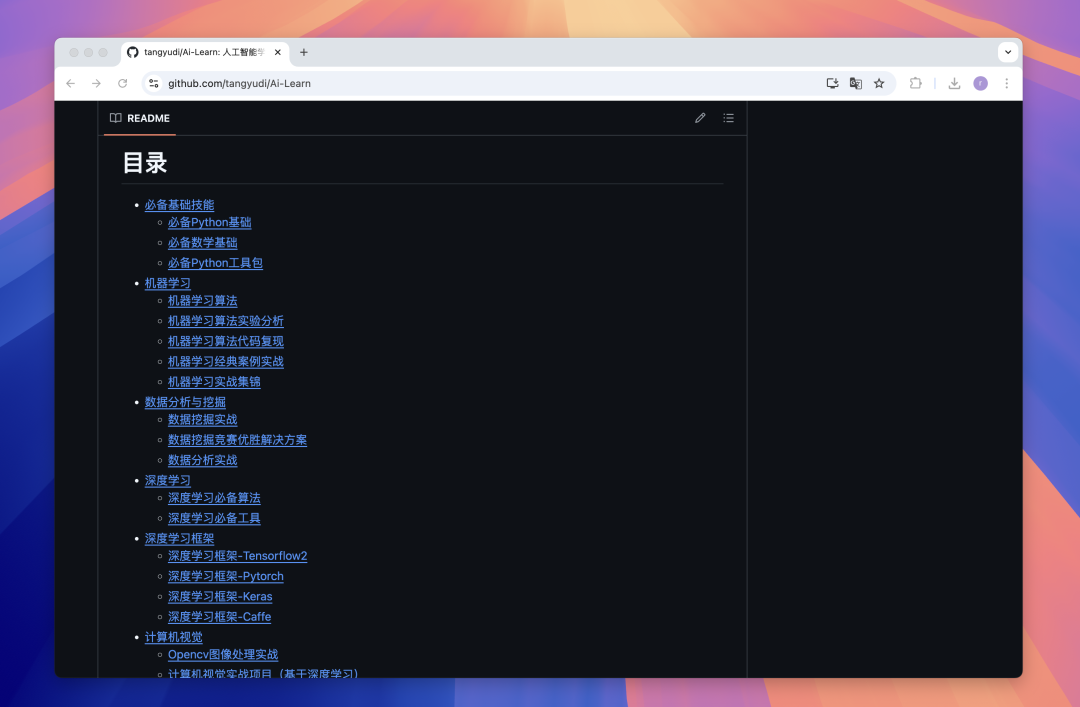Open the 数据挖掘竞赛优胜解决方案 link
Screen dimensions: 1080x707
point(238,440)
